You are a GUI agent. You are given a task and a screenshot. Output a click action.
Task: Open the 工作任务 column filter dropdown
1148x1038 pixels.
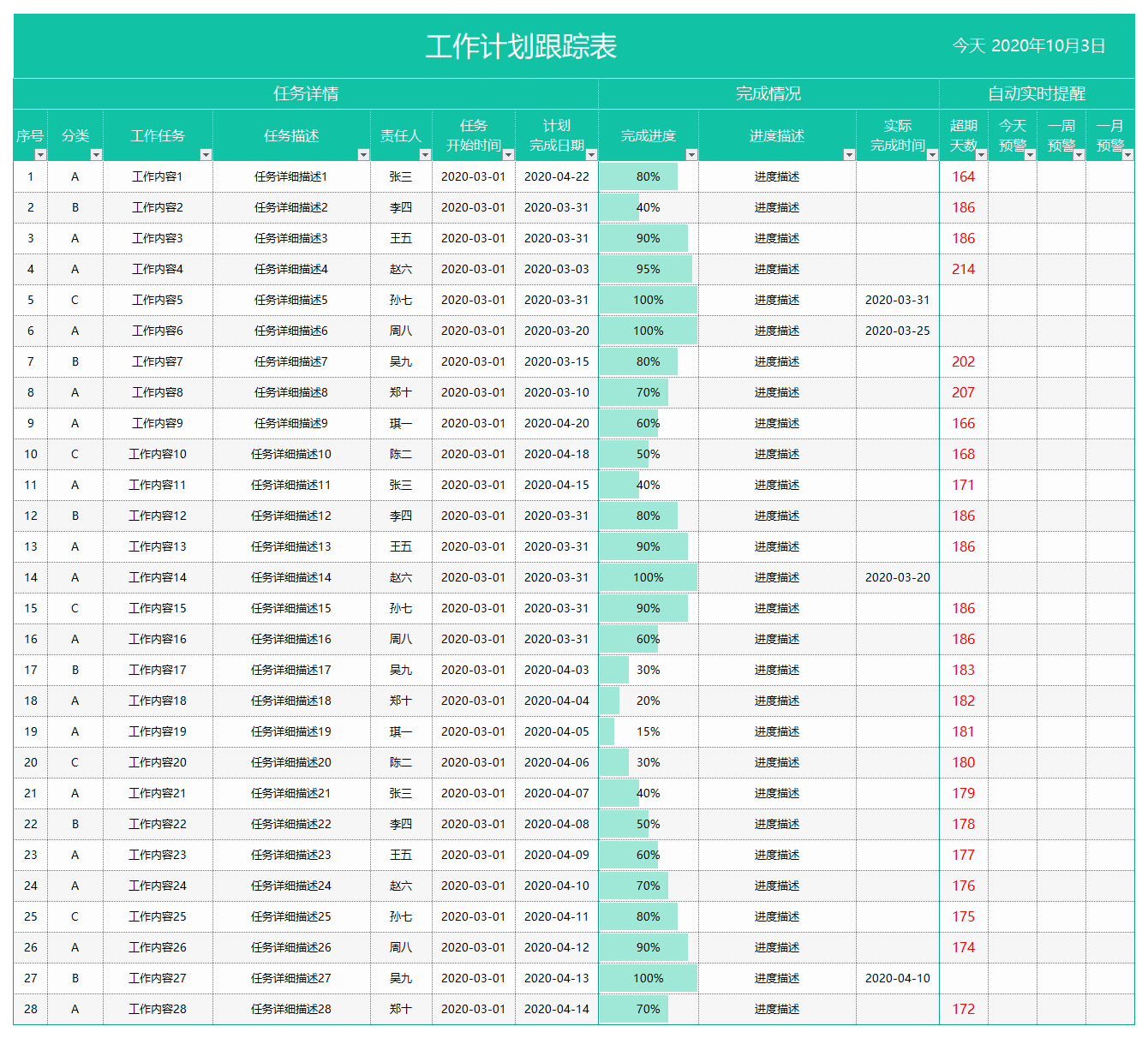[x=206, y=155]
